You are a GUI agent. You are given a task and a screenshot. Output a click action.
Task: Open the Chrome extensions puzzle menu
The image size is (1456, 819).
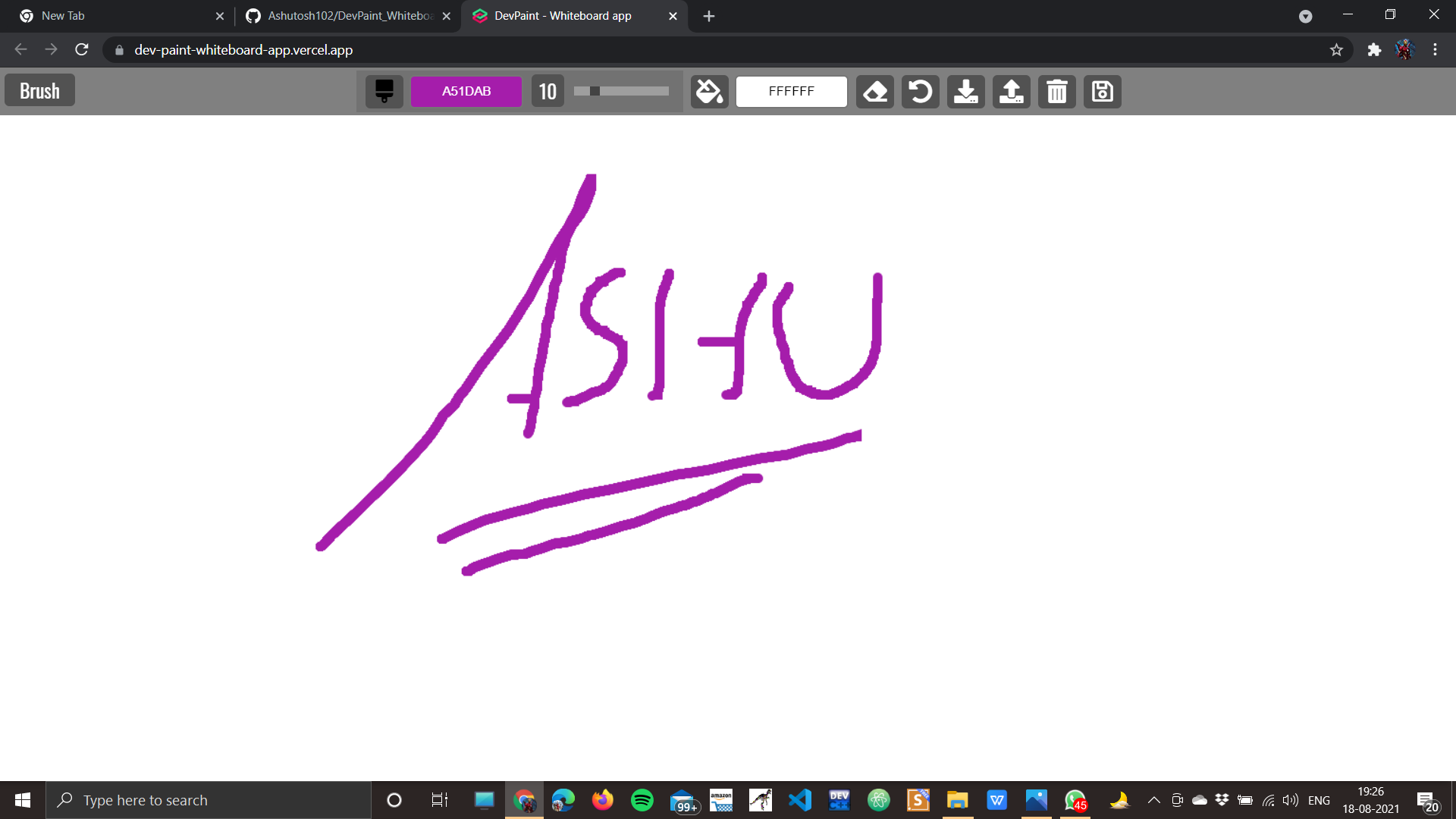(1375, 49)
